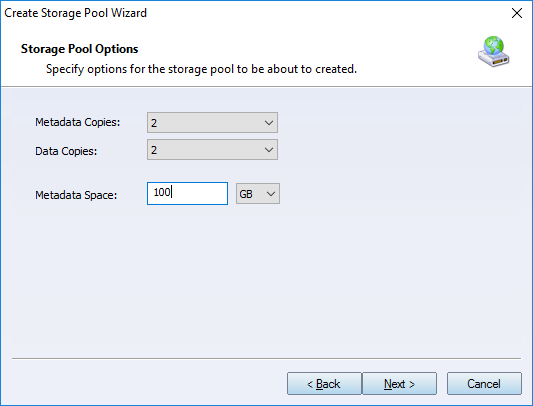Cancel the storage pool wizard
Screen dimensions: 533x406
[484, 384]
